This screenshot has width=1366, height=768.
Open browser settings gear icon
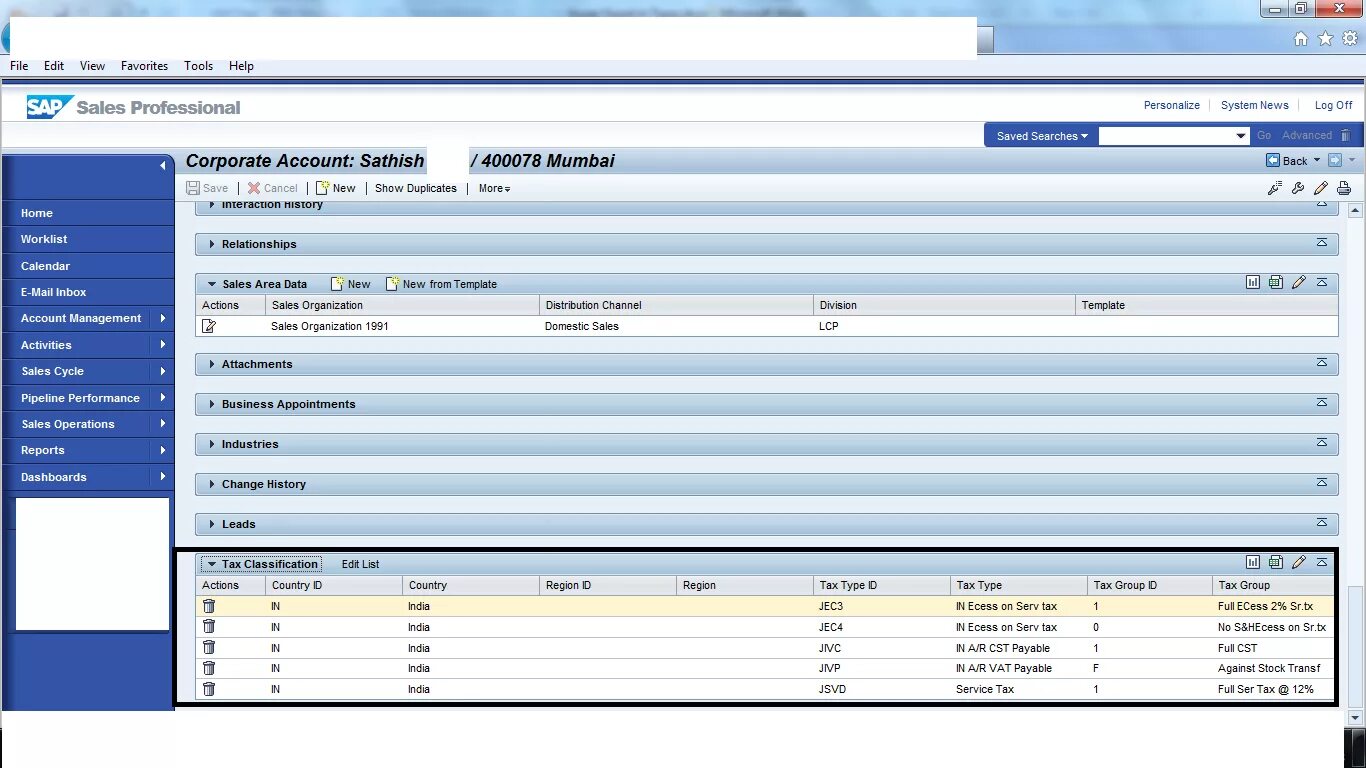point(1350,39)
